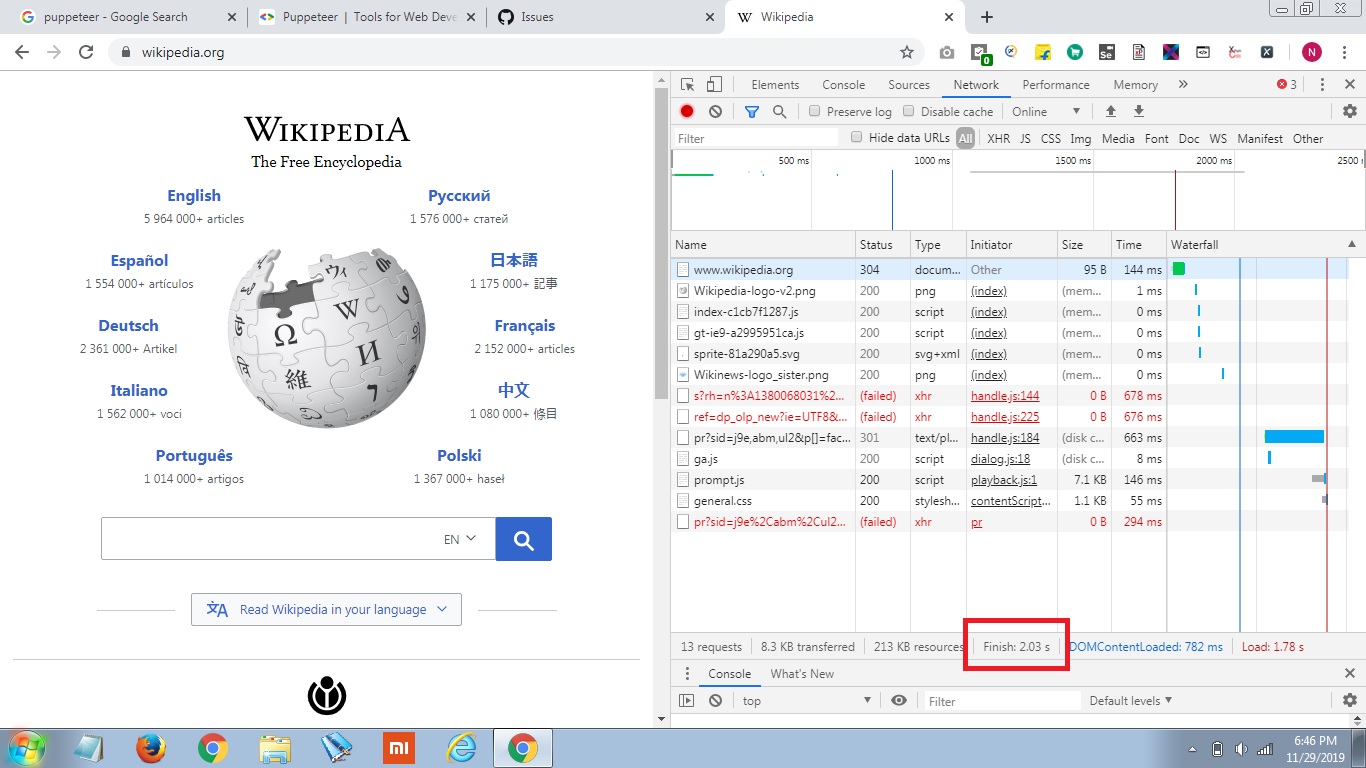The image size is (1366, 768).
Task: Click the import HAR file icon
Action: [1111, 111]
